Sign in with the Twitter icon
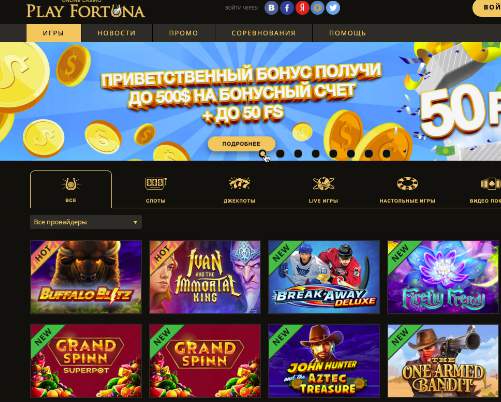 (333, 8)
